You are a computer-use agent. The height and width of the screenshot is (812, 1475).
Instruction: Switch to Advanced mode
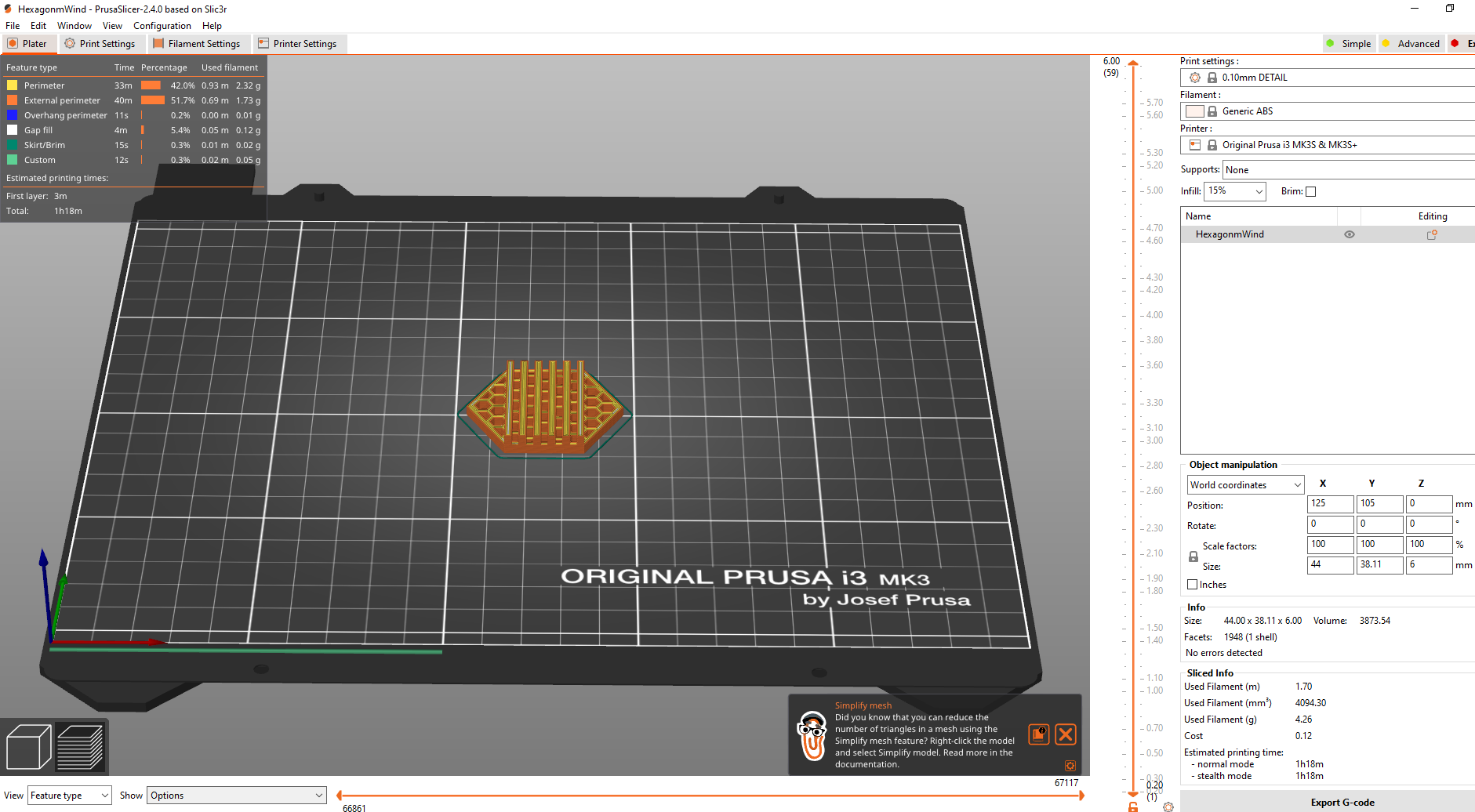1411,43
